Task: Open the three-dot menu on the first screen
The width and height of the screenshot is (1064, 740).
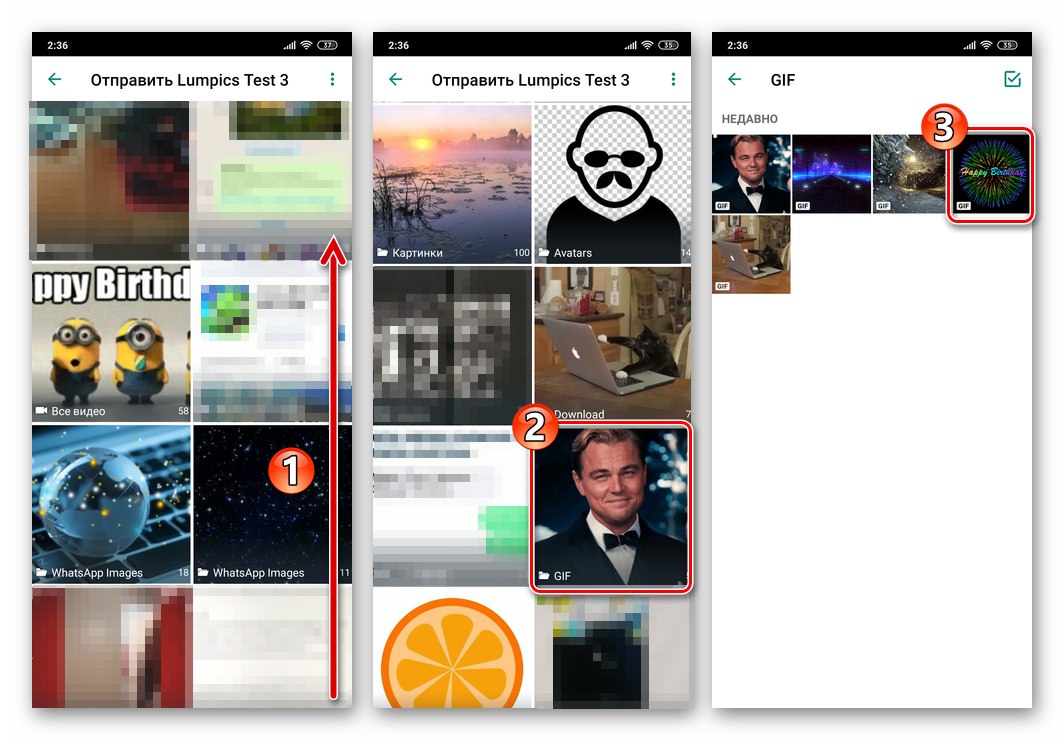Action: (x=332, y=80)
